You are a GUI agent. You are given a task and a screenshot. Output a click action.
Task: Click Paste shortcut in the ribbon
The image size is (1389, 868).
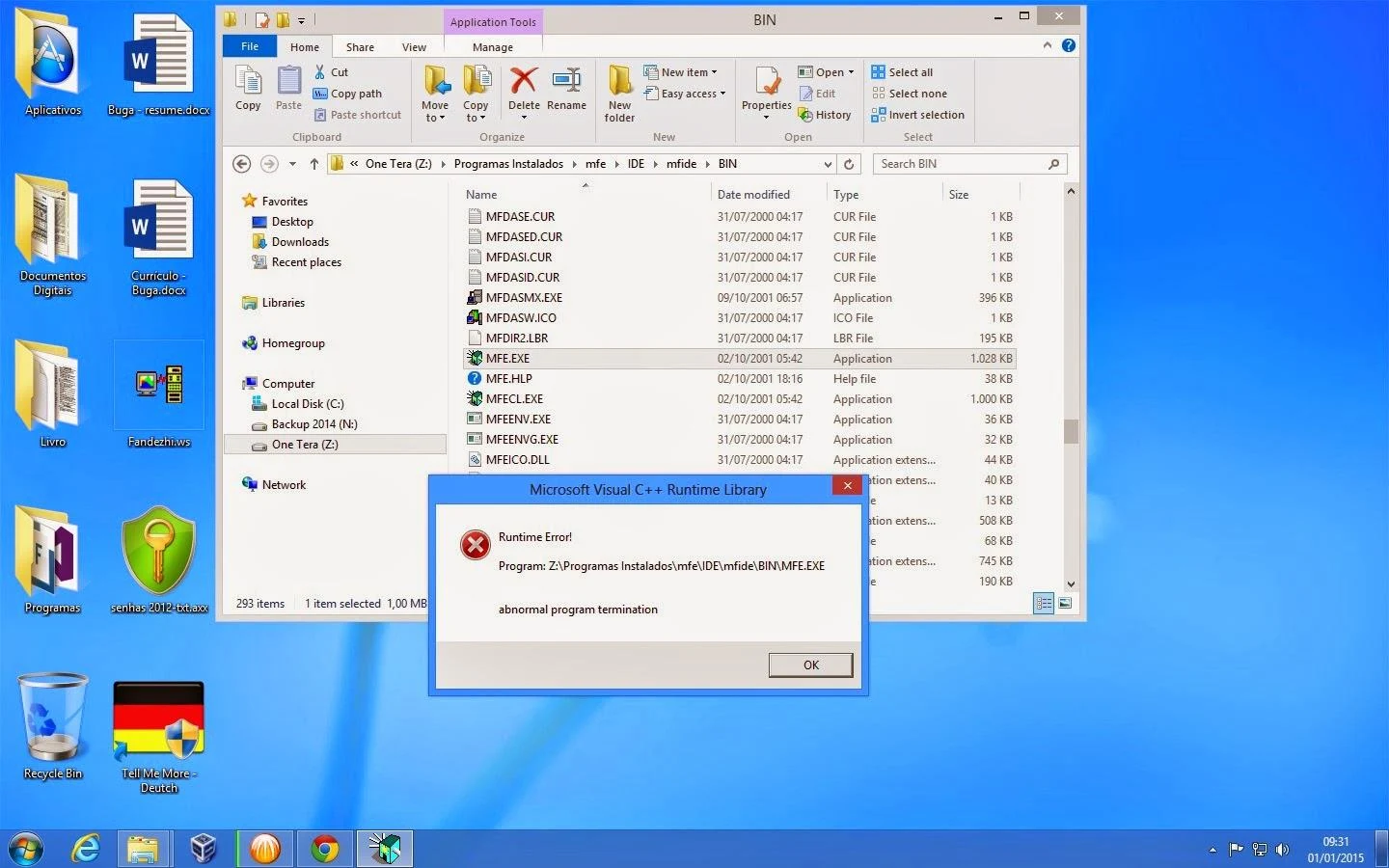[357, 115]
